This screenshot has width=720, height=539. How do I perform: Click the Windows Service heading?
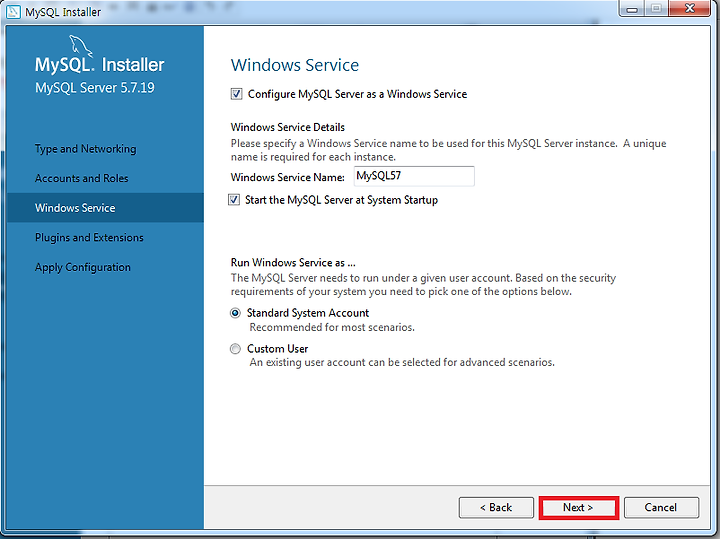click(295, 65)
